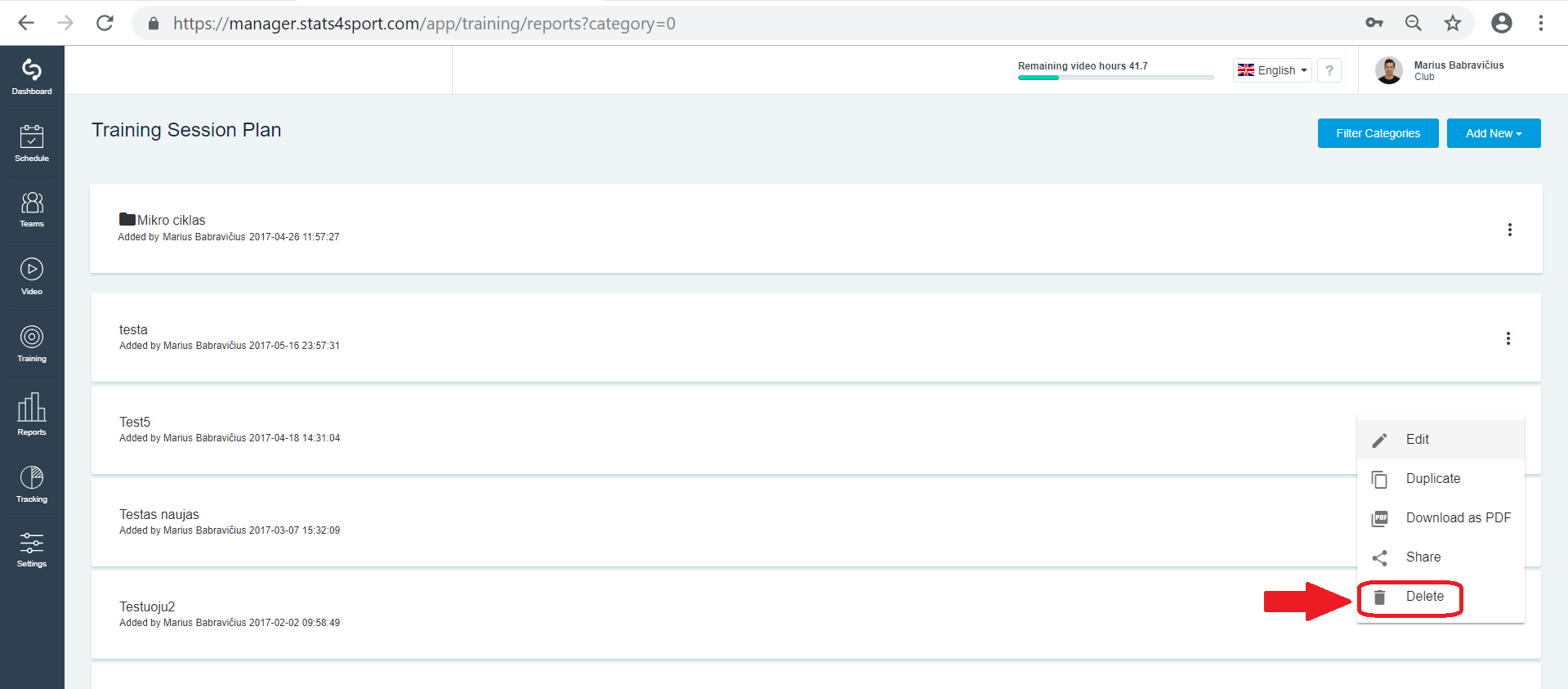Open browser zoom indicator icon
This screenshot has height=689, width=1568.
(x=1413, y=23)
